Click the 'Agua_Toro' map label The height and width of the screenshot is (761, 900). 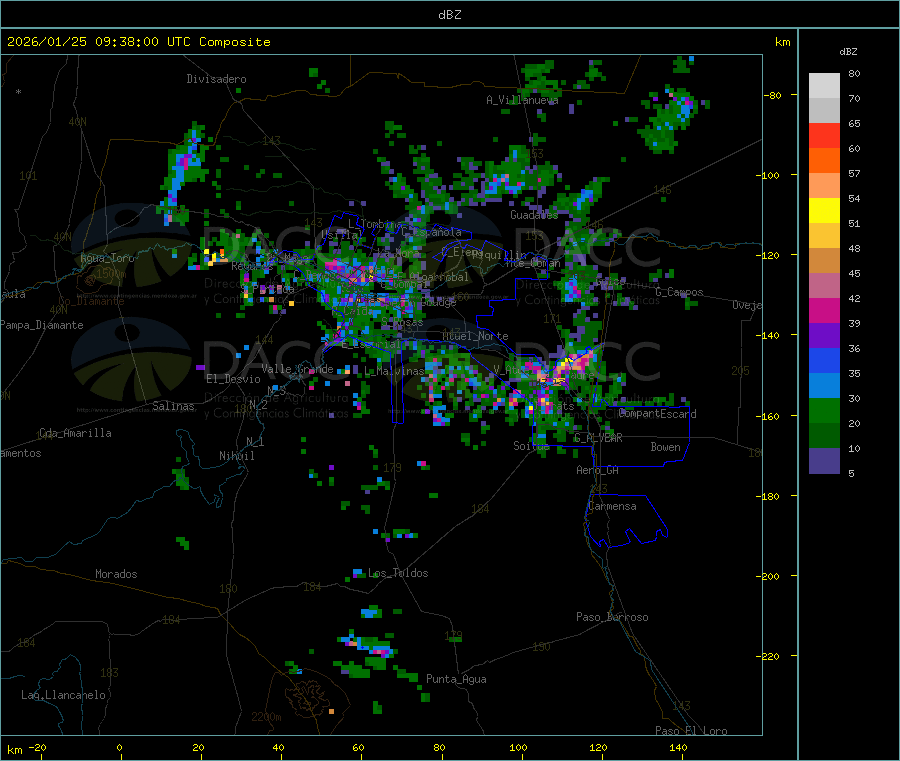pos(107,258)
